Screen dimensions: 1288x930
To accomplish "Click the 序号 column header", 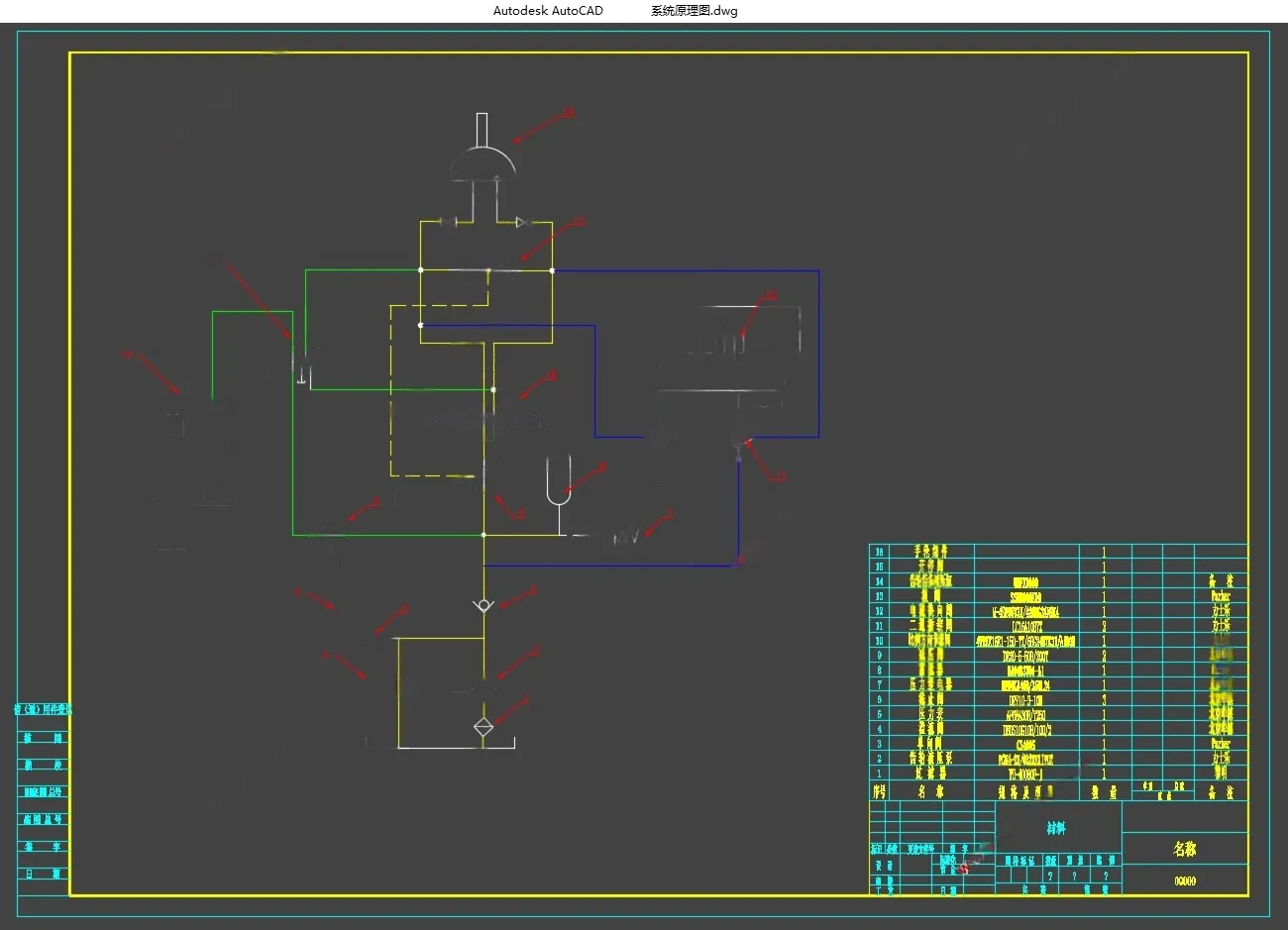I will [x=879, y=791].
